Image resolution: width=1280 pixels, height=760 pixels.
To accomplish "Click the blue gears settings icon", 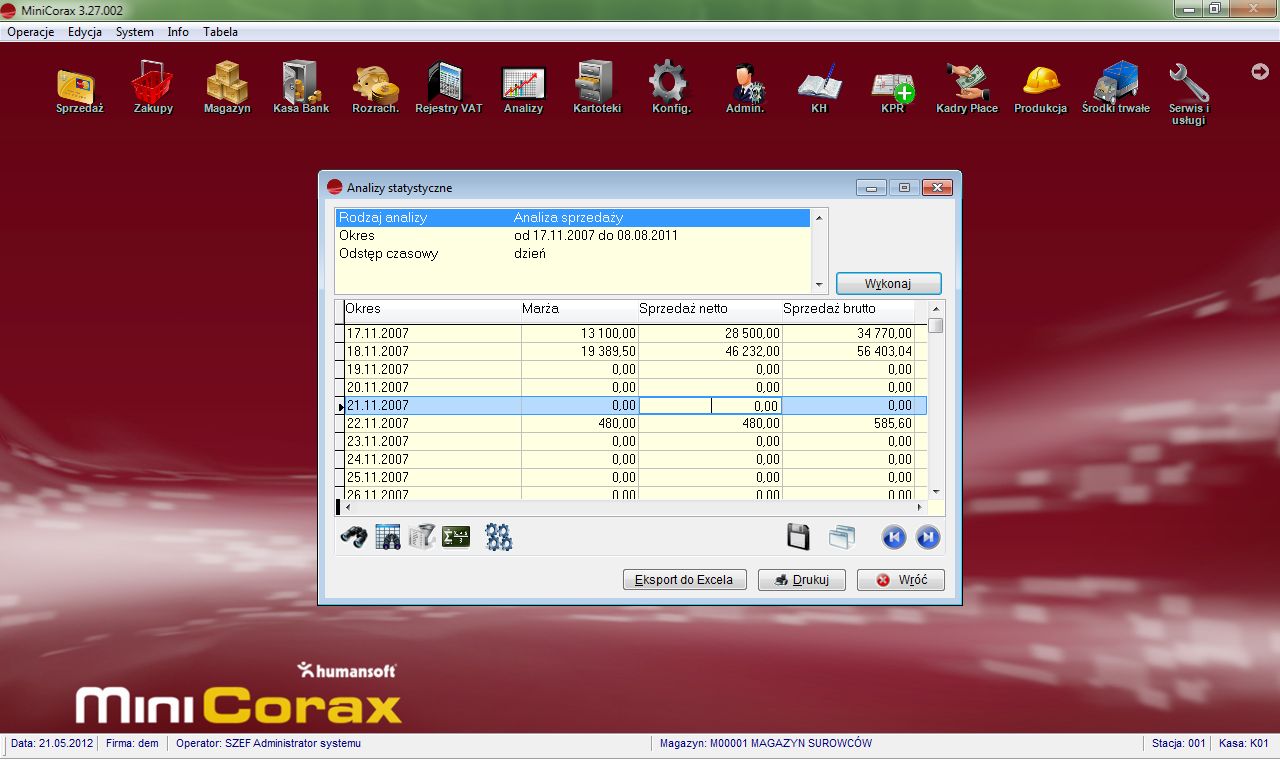I will [x=498, y=537].
